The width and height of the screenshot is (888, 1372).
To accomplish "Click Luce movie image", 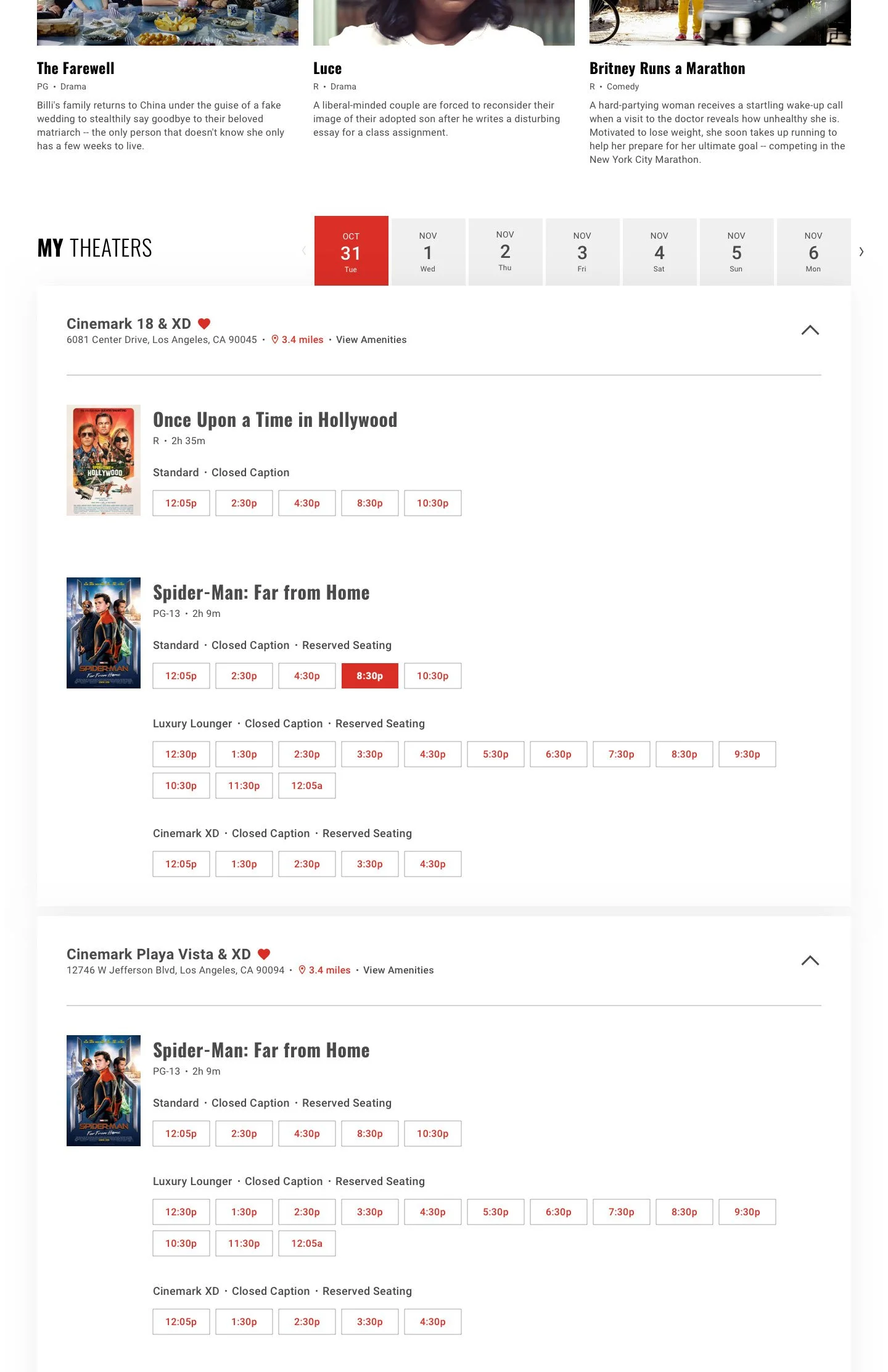I will tap(444, 23).
